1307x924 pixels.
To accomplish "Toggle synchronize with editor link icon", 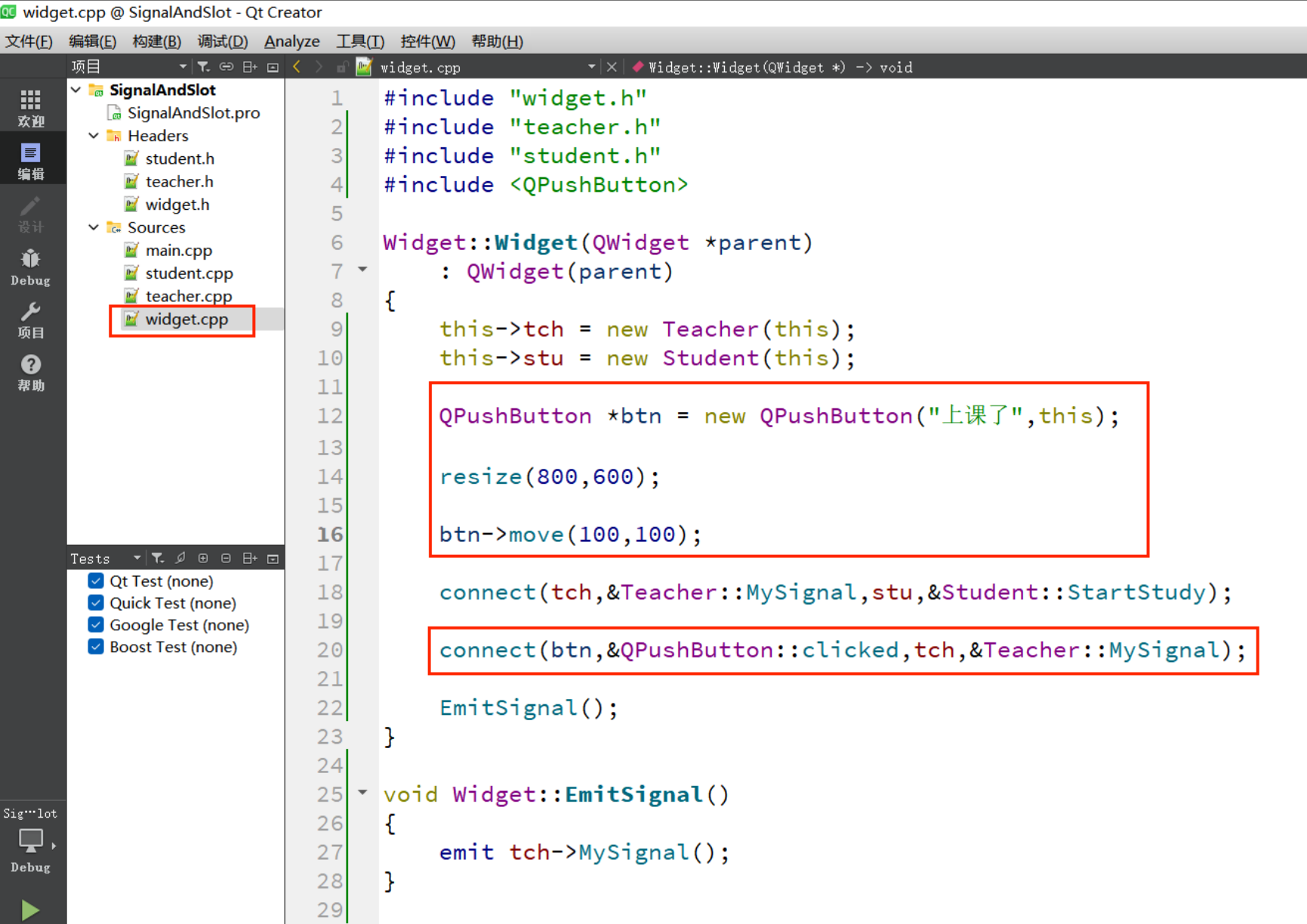I will click(x=227, y=67).
